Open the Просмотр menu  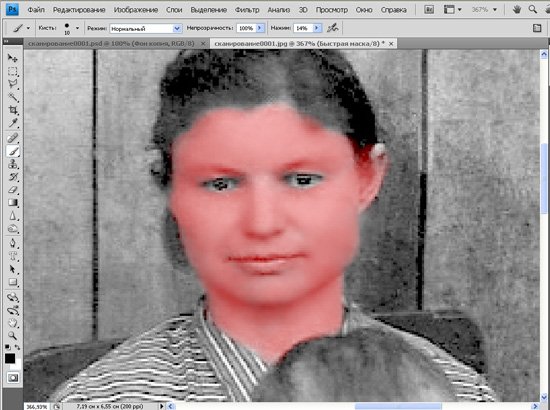tap(332, 10)
